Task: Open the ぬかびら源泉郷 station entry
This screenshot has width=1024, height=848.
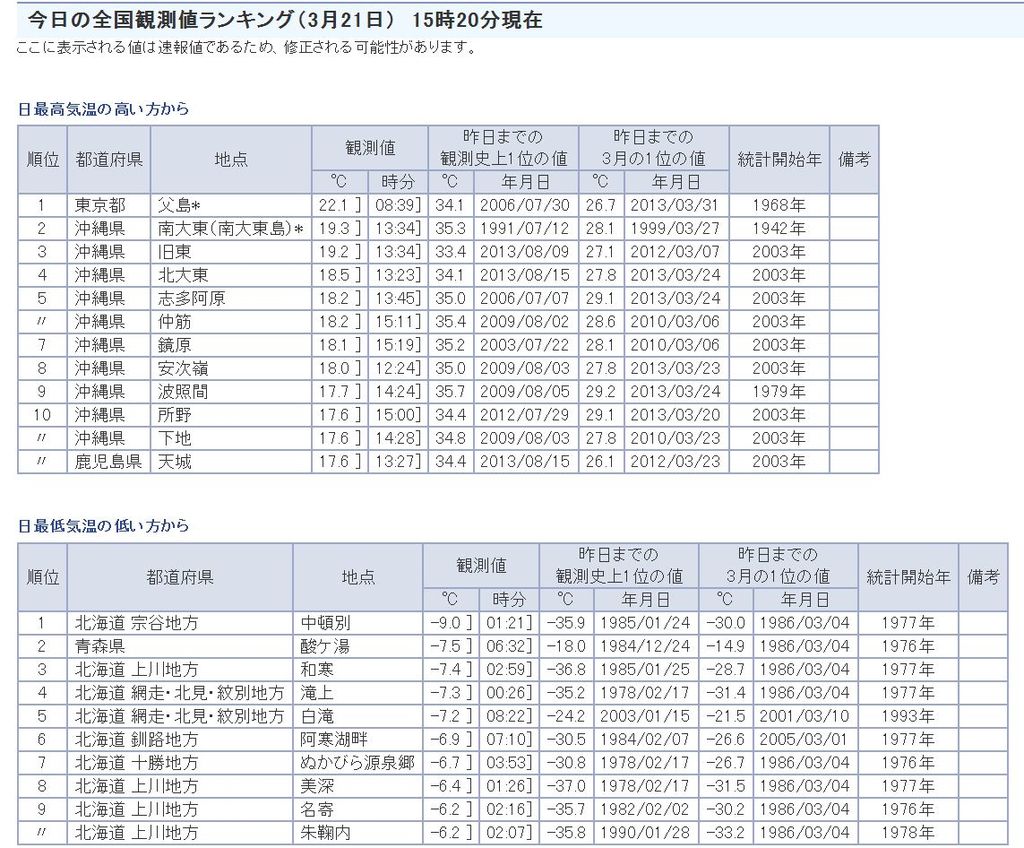Action: 356,762
